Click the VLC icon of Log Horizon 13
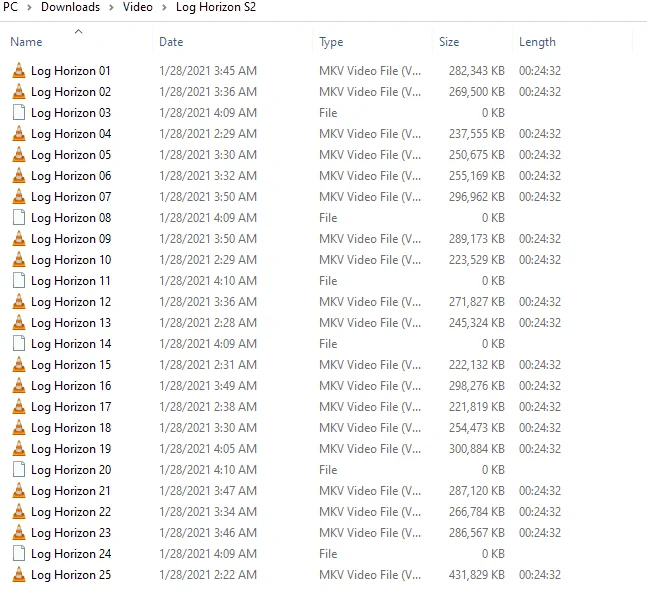Screen dimensions: 647x590 pos(19,323)
